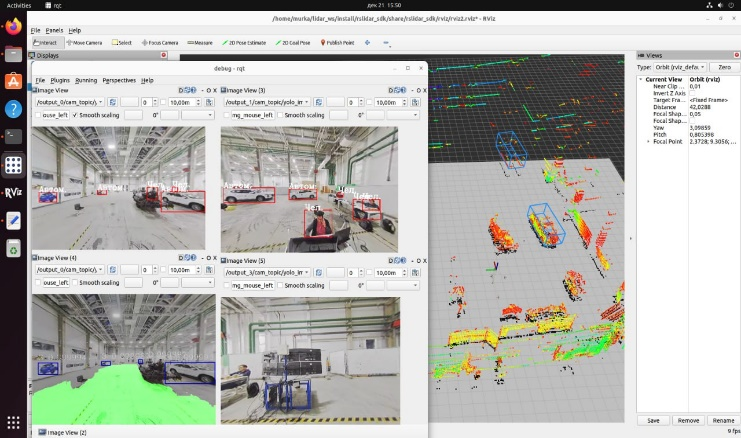741x438 pixels.
Task: Close the Views panel with red icon
Action: (735, 55)
